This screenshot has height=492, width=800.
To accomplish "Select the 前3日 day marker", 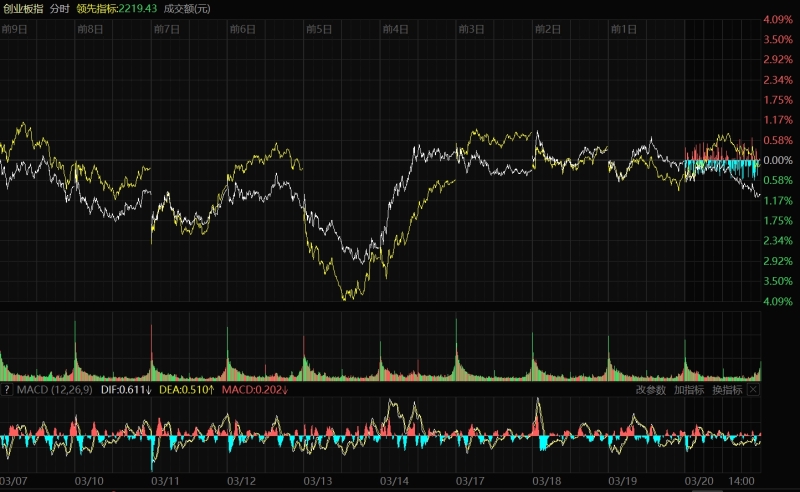I will [471, 29].
